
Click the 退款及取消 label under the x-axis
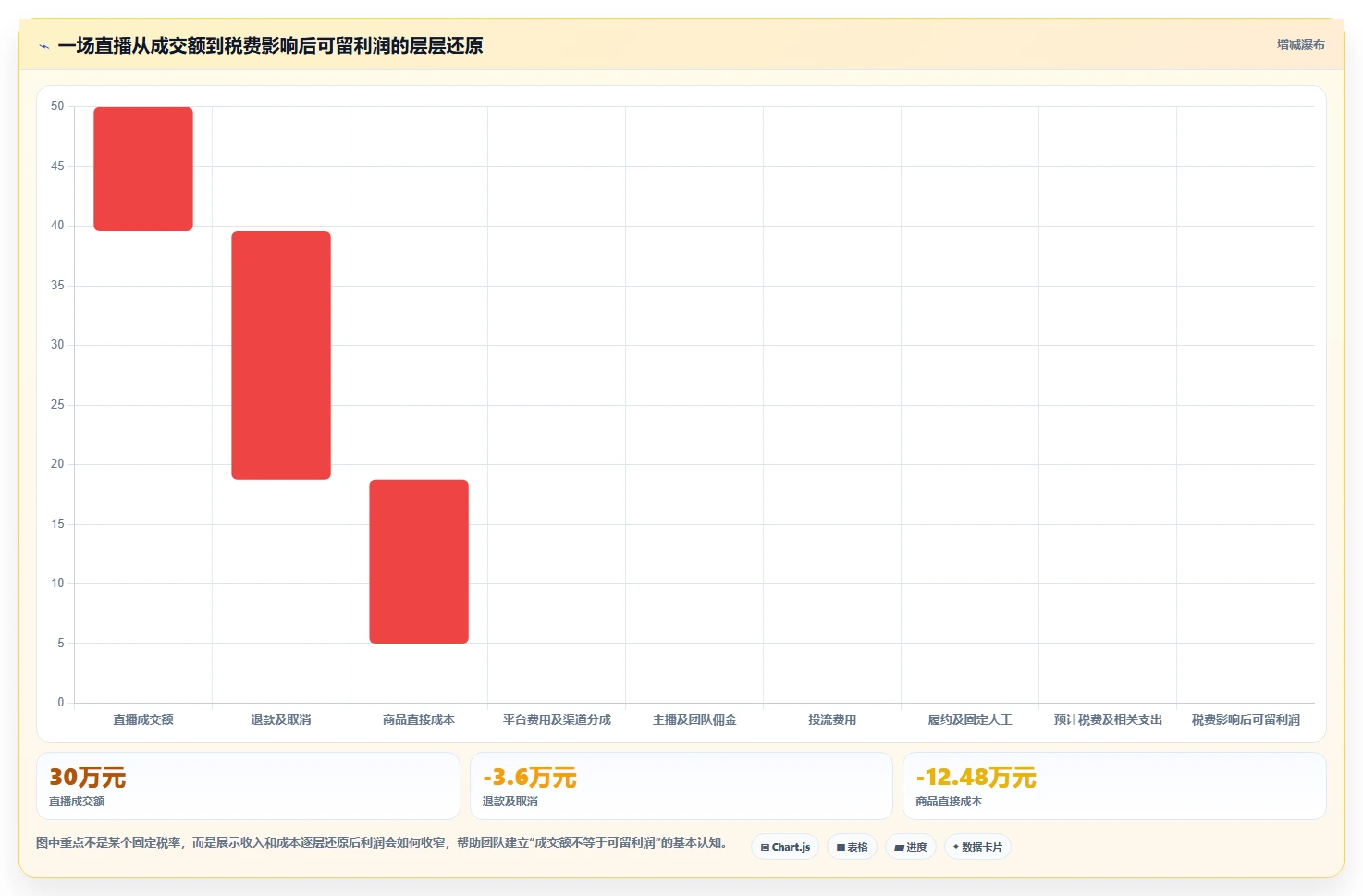[281, 719]
